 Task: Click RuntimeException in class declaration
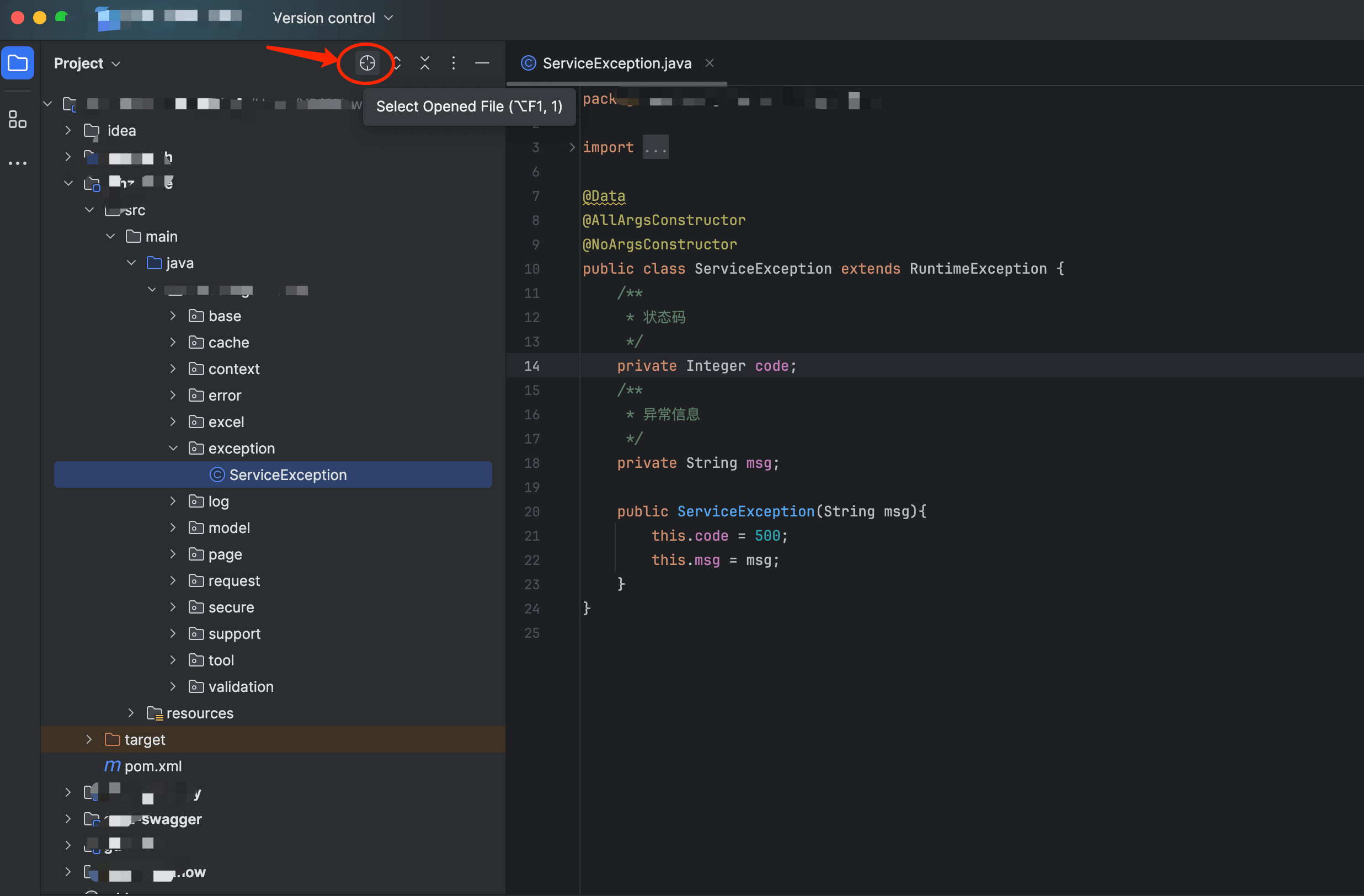(x=978, y=269)
